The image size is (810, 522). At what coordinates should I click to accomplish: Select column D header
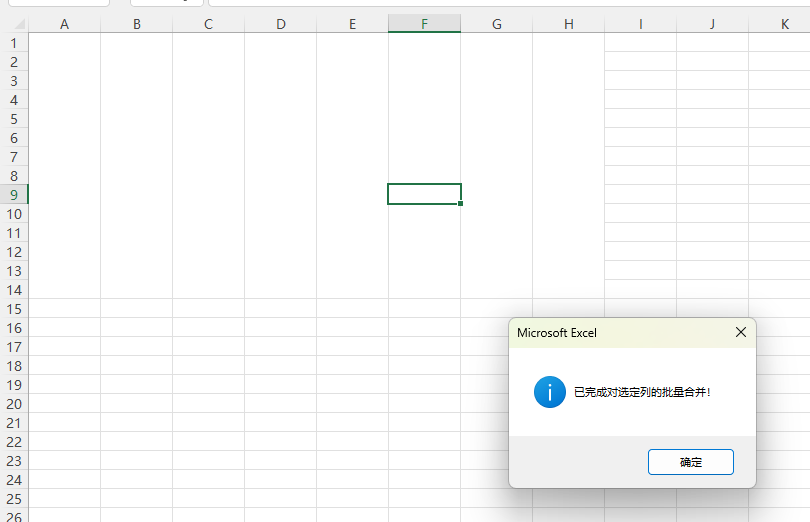coord(280,24)
